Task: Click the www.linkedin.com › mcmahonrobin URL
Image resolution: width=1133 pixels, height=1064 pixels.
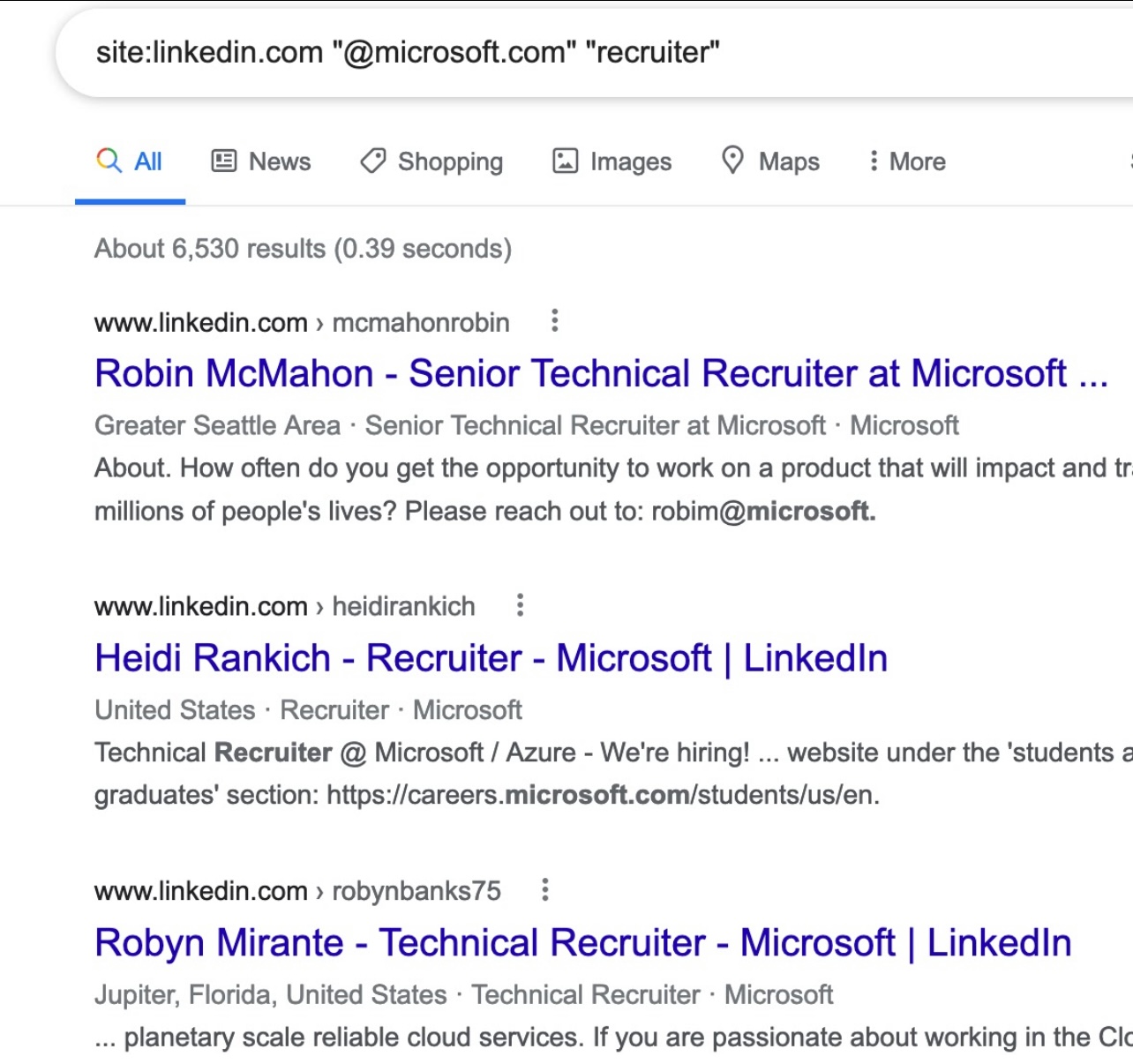Action: point(302,323)
